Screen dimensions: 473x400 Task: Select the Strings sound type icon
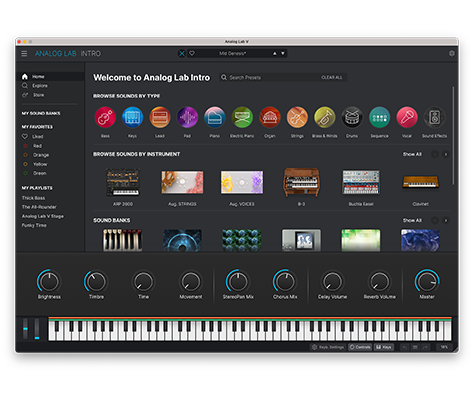pos(297,117)
